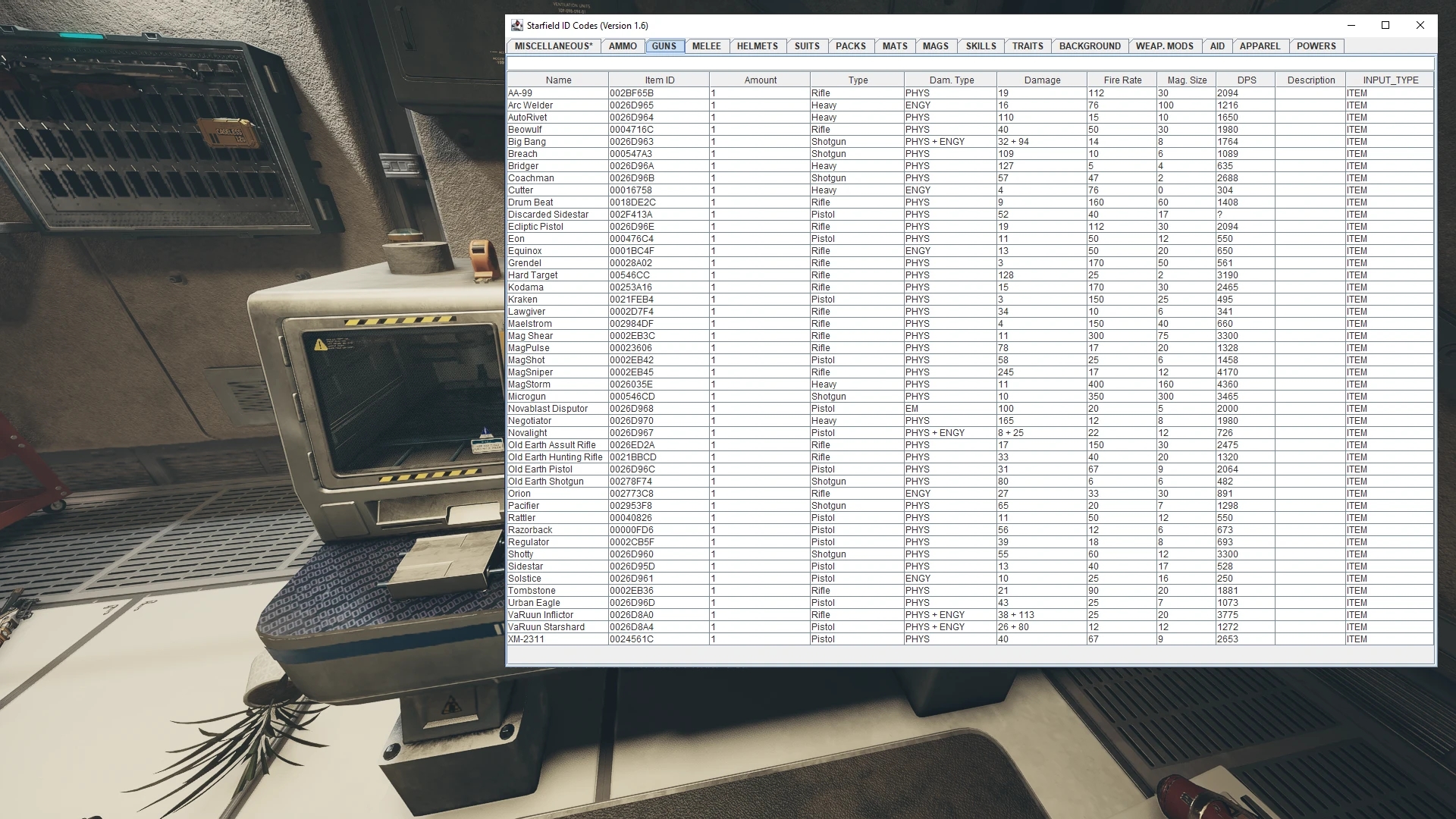1456x819 pixels.
Task: Open the MELEE tab
Action: [707, 46]
